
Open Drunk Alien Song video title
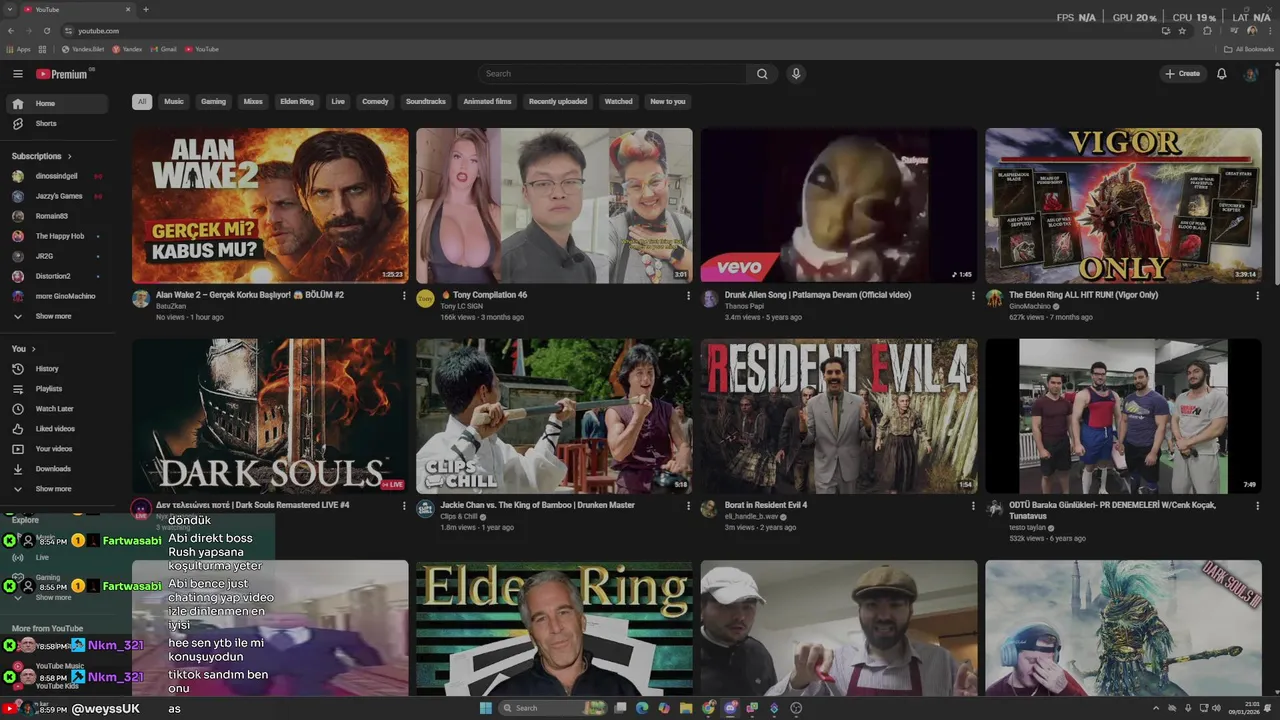pyautogui.click(x=818, y=295)
